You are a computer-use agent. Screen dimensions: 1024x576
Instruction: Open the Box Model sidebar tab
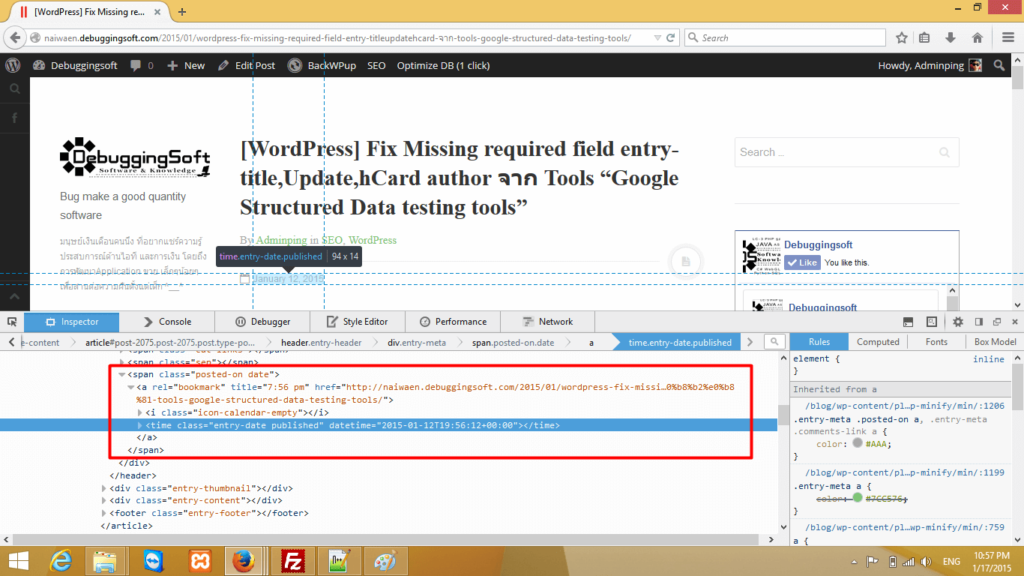(x=995, y=342)
